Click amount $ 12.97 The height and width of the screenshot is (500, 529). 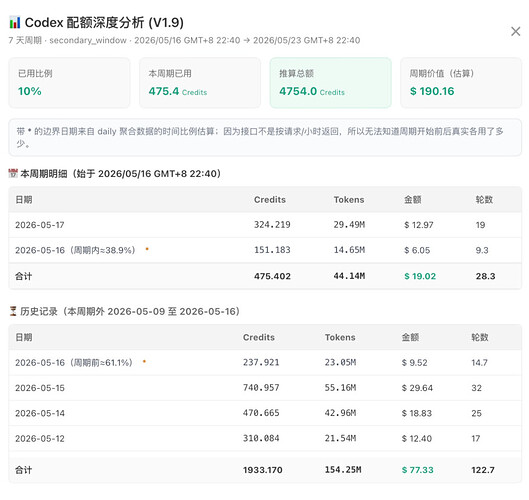[x=419, y=225]
